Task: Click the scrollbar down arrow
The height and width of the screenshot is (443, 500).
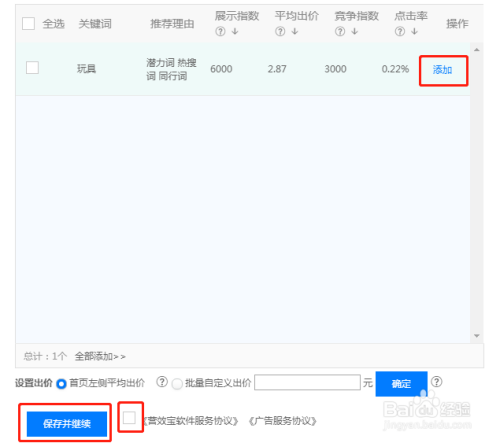Action: [477, 336]
